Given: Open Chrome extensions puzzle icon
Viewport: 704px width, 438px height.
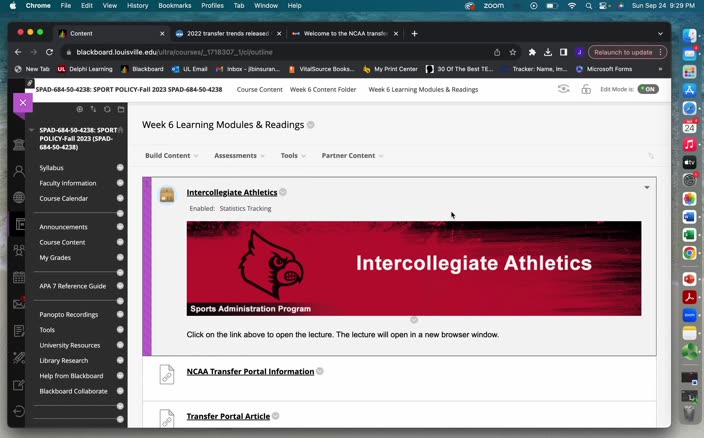Looking at the screenshot, I should 532,52.
